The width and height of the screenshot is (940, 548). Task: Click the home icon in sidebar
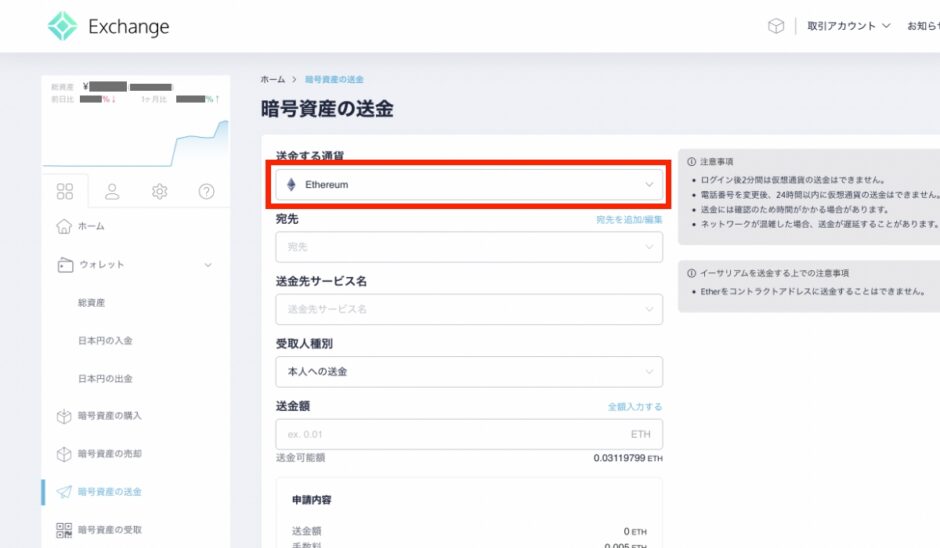pyautogui.click(x=64, y=227)
